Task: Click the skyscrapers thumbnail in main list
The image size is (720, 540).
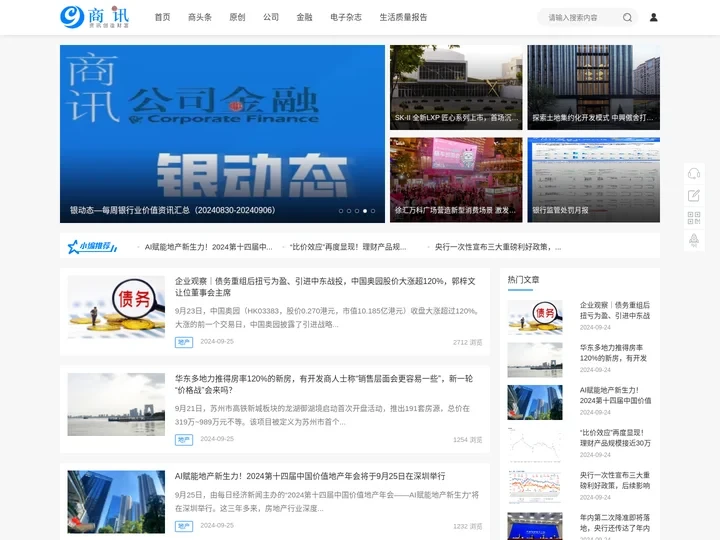Action: (x=116, y=502)
